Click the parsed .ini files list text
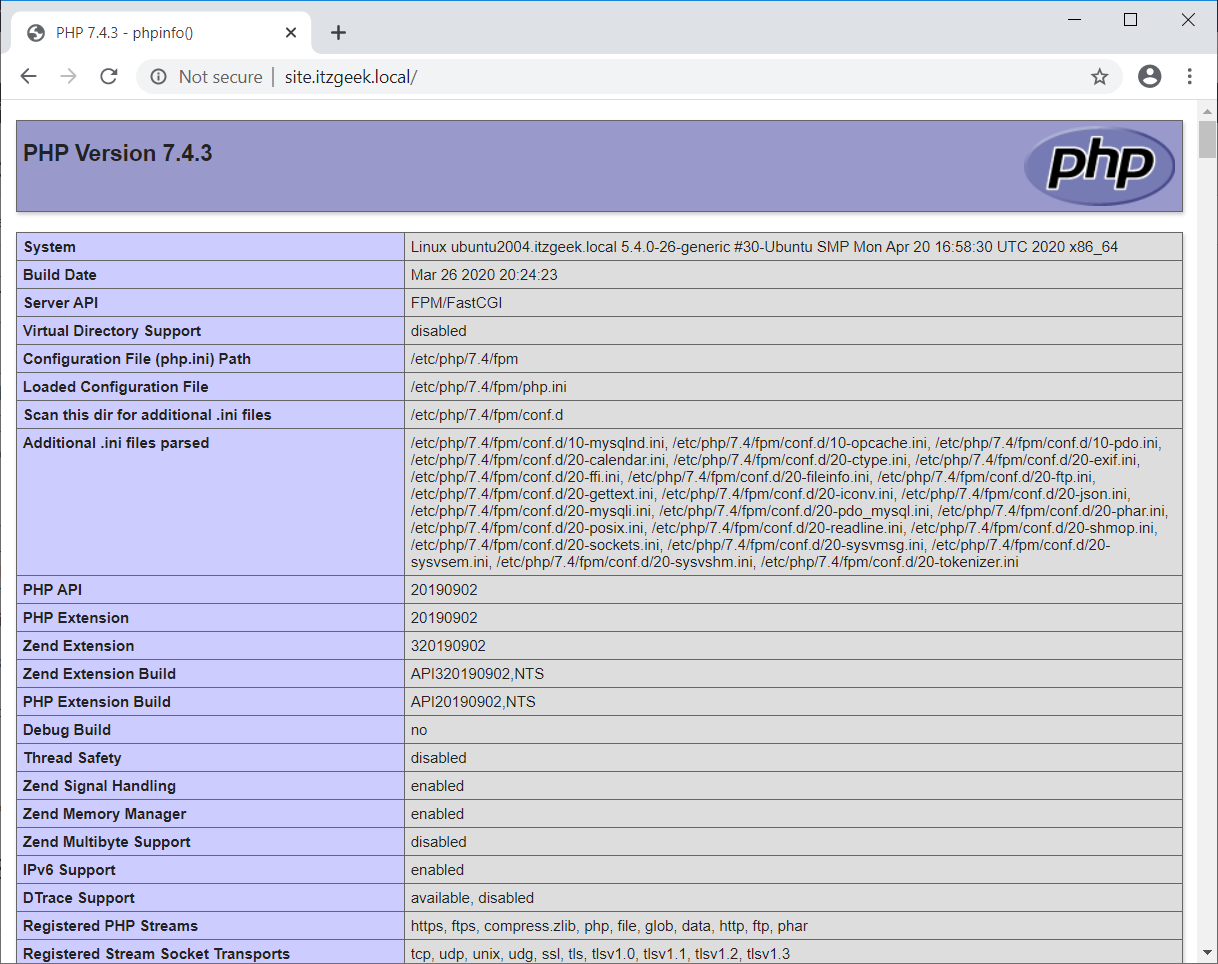The height and width of the screenshot is (964, 1218). 789,502
